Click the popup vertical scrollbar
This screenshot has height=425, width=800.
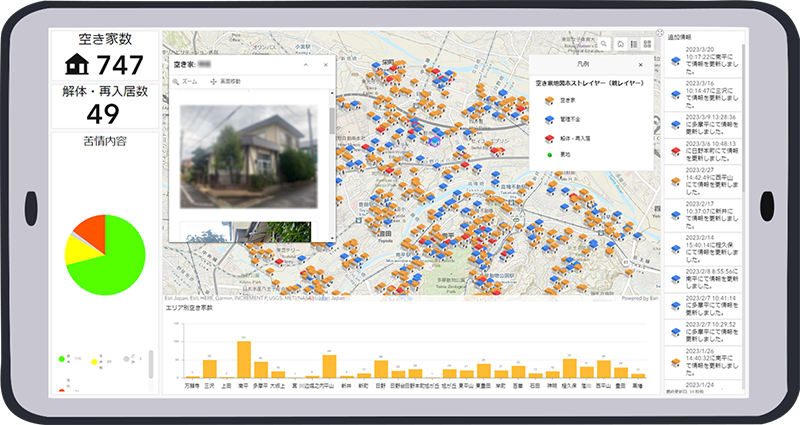[x=331, y=120]
